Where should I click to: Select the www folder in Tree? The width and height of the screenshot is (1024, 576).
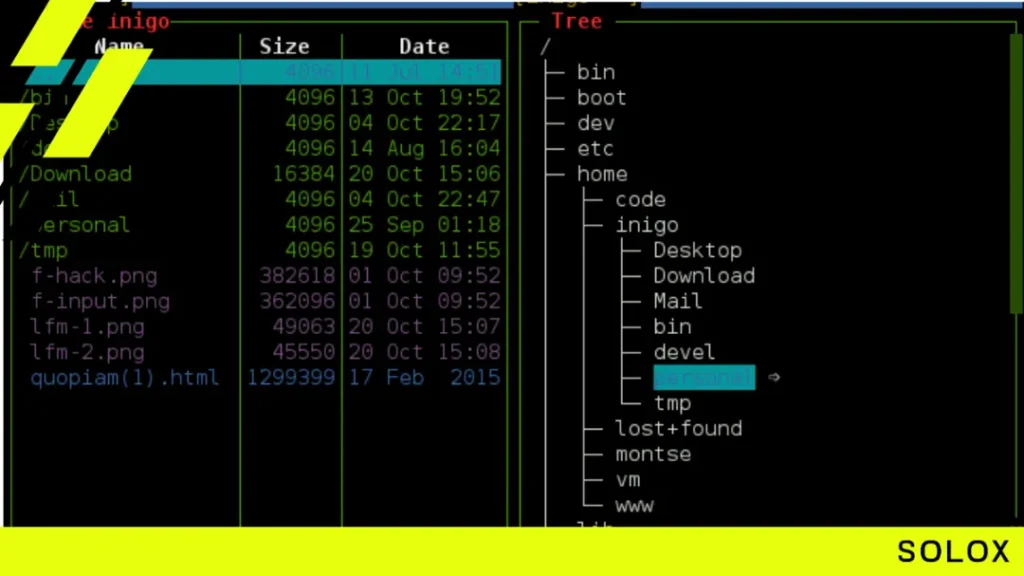[634, 505]
